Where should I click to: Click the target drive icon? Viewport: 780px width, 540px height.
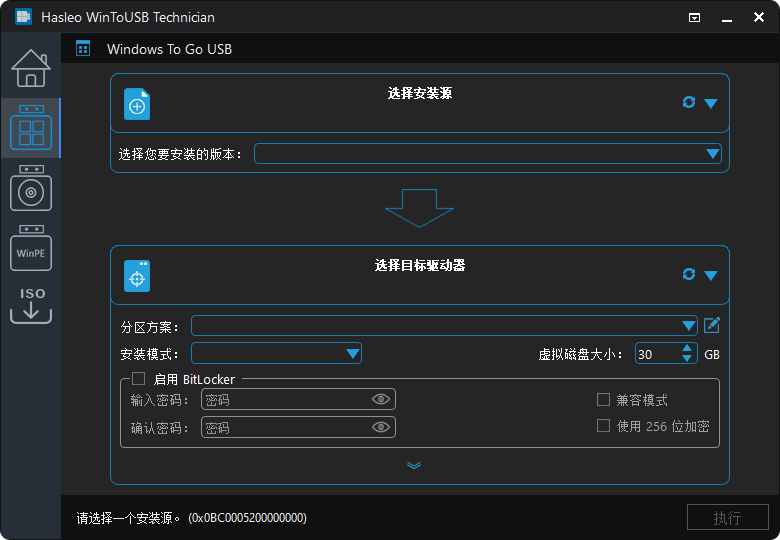click(137, 276)
